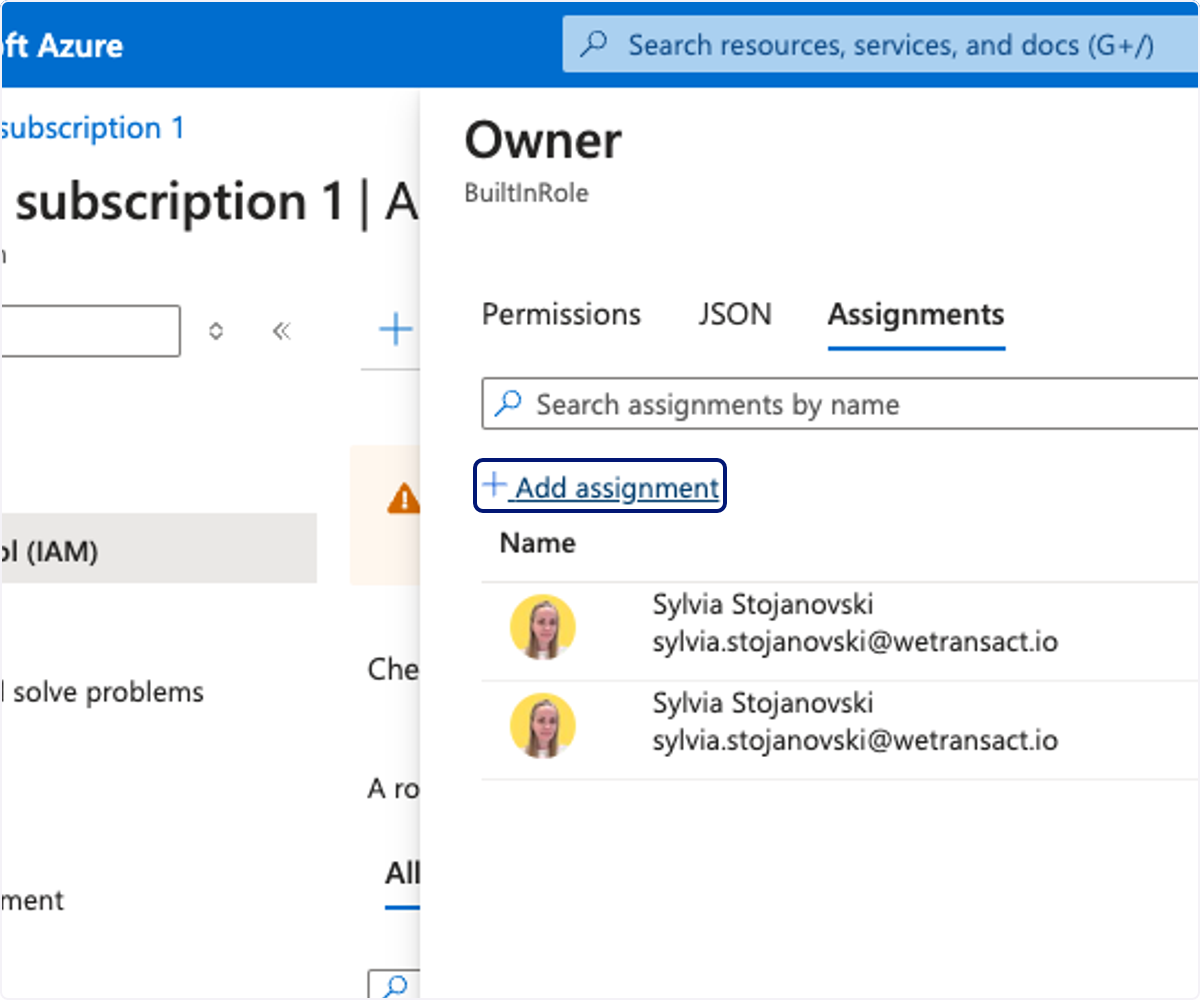The width and height of the screenshot is (1200, 1000).
Task: Click the left sidebar search input box
Action: click(x=90, y=331)
